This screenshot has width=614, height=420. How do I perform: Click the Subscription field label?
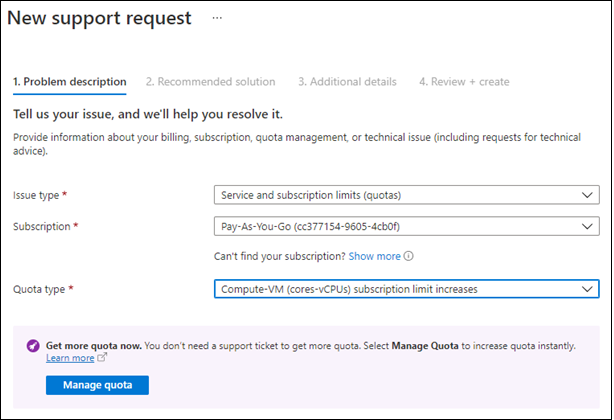pyautogui.click(x=43, y=227)
